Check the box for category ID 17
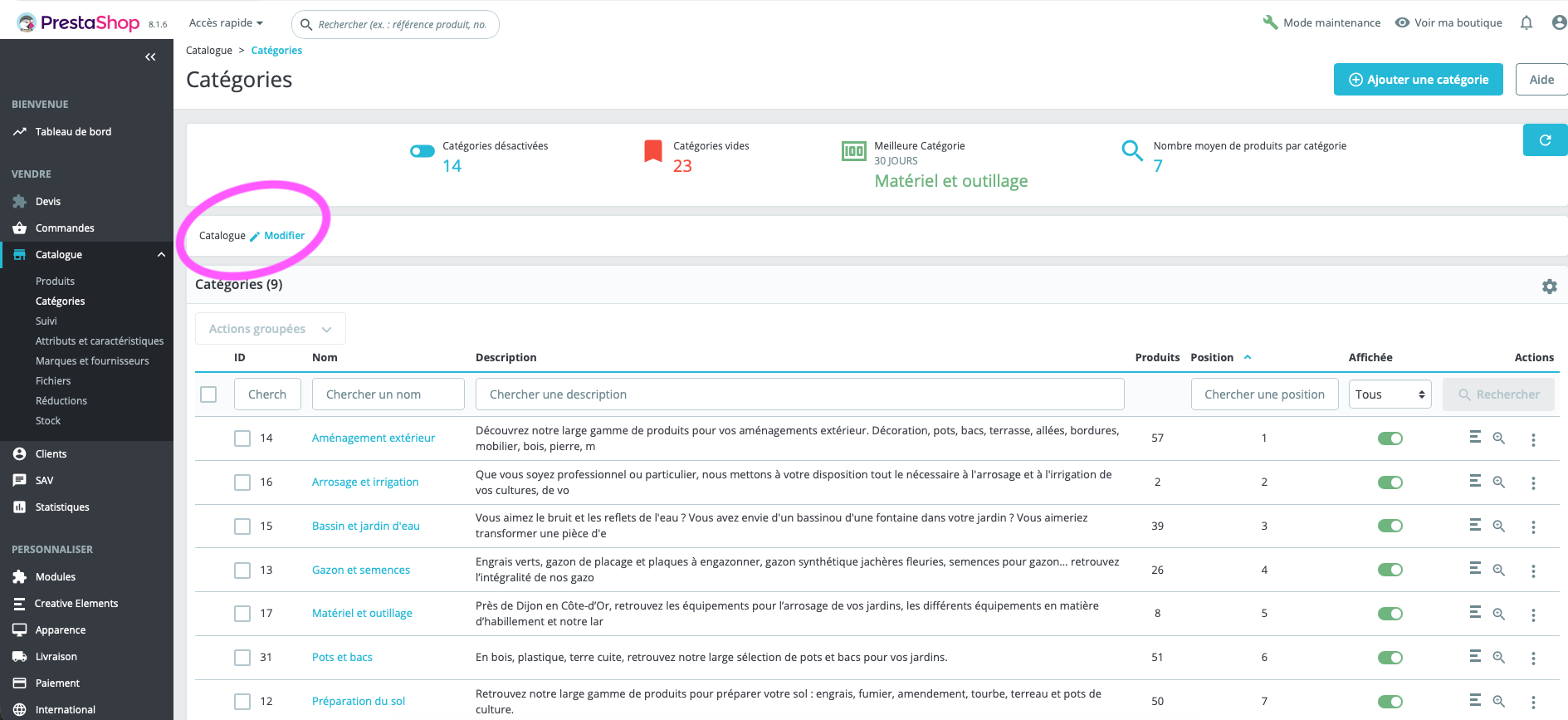 coord(242,614)
